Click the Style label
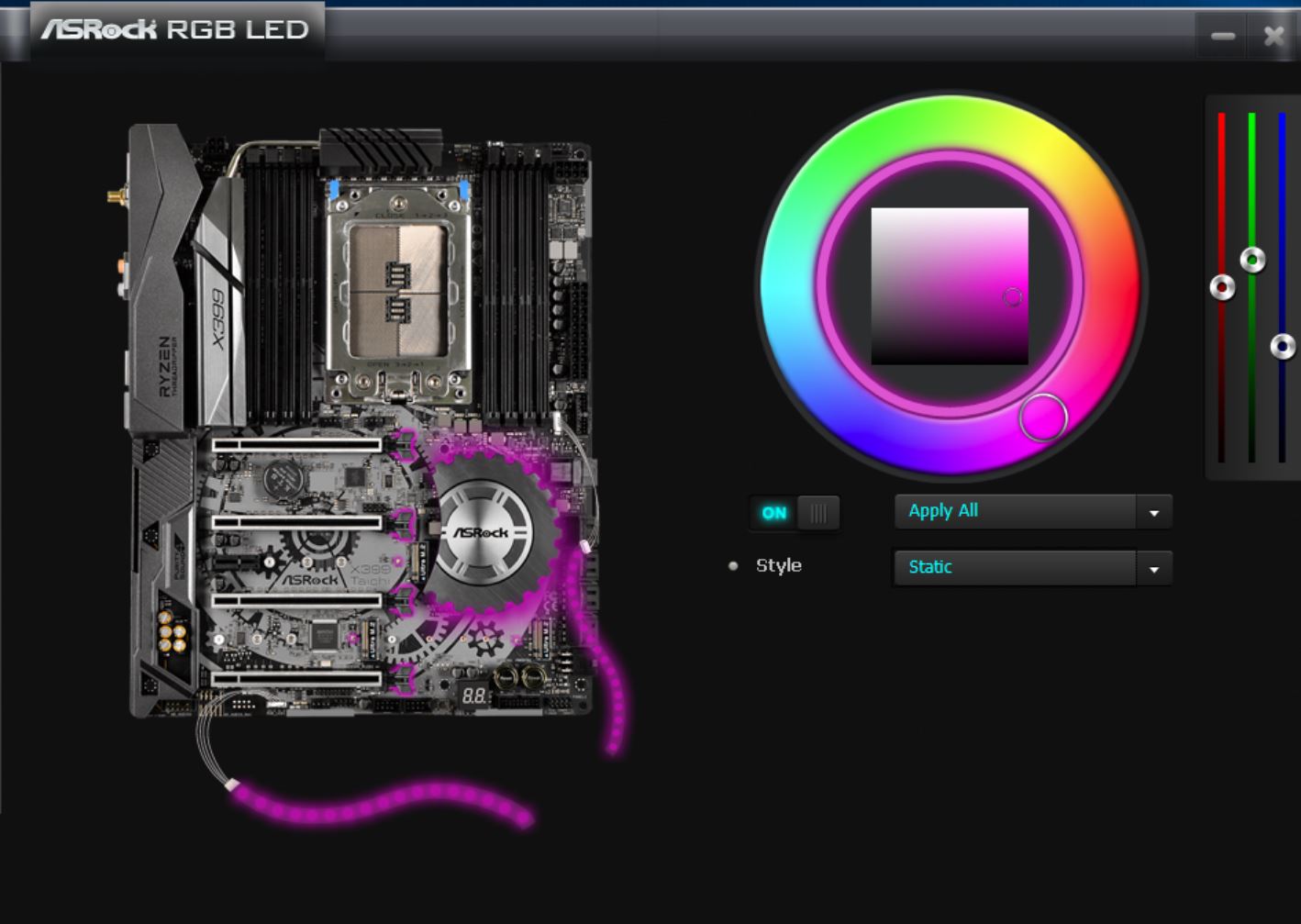1301x924 pixels. pyautogui.click(x=779, y=565)
